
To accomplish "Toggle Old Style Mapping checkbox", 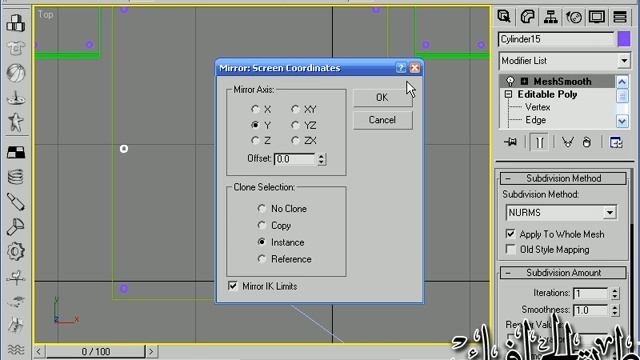I will coord(510,249).
